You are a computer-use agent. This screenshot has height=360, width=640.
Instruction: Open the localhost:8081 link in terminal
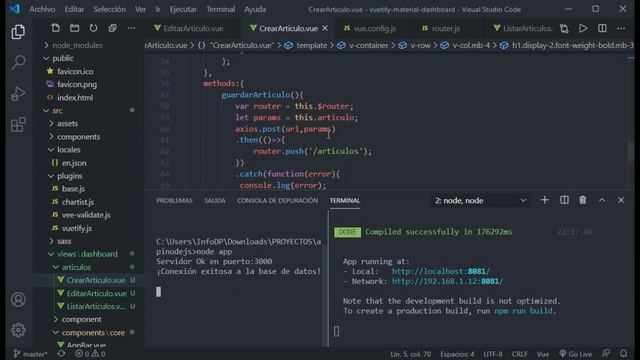point(440,271)
